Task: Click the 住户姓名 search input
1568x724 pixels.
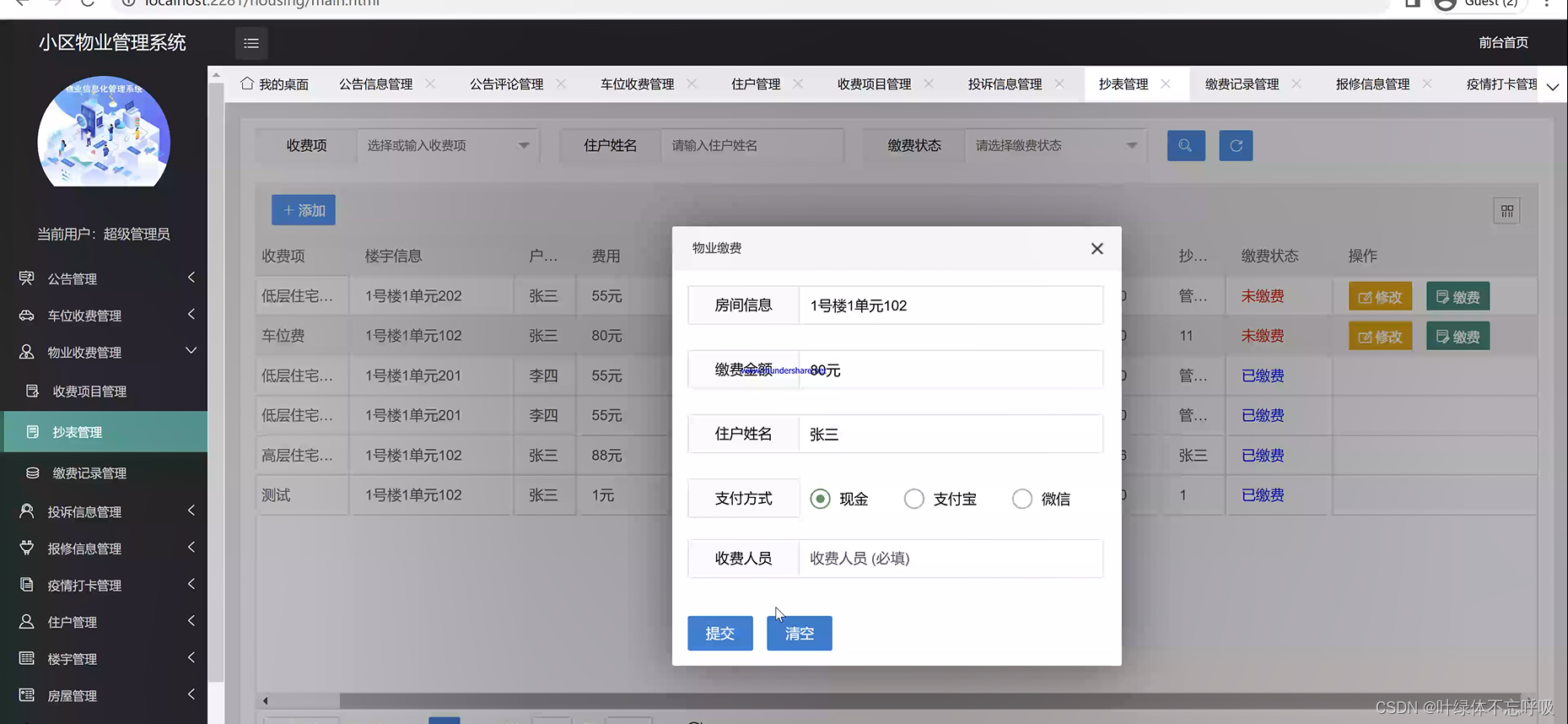Action: (752, 145)
